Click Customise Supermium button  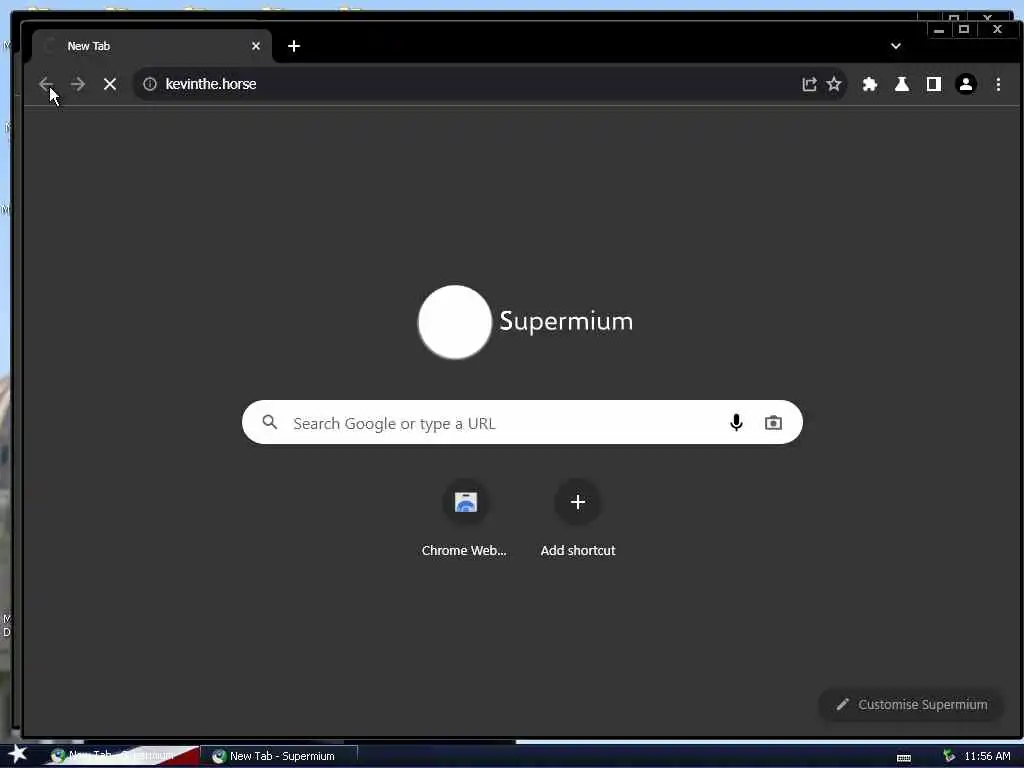point(912,705)
